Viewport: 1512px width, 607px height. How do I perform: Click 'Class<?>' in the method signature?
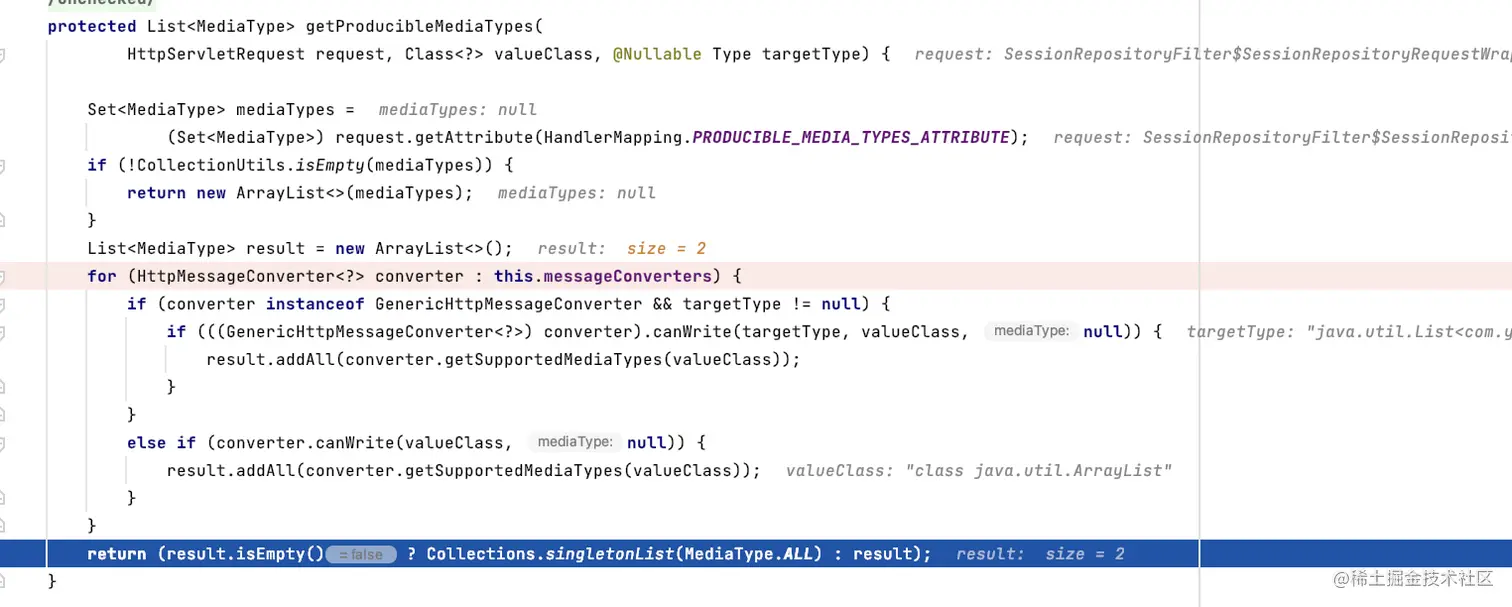pyautogui.click(x=444, y=54)
